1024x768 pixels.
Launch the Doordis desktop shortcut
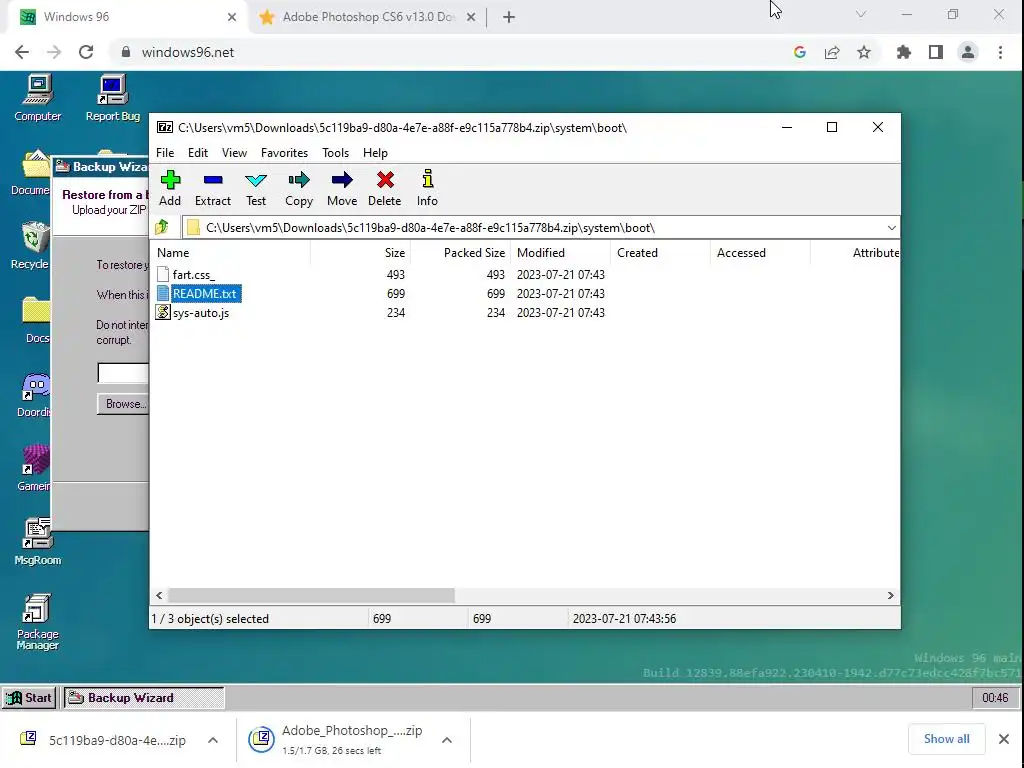click(x=34, y=394)
